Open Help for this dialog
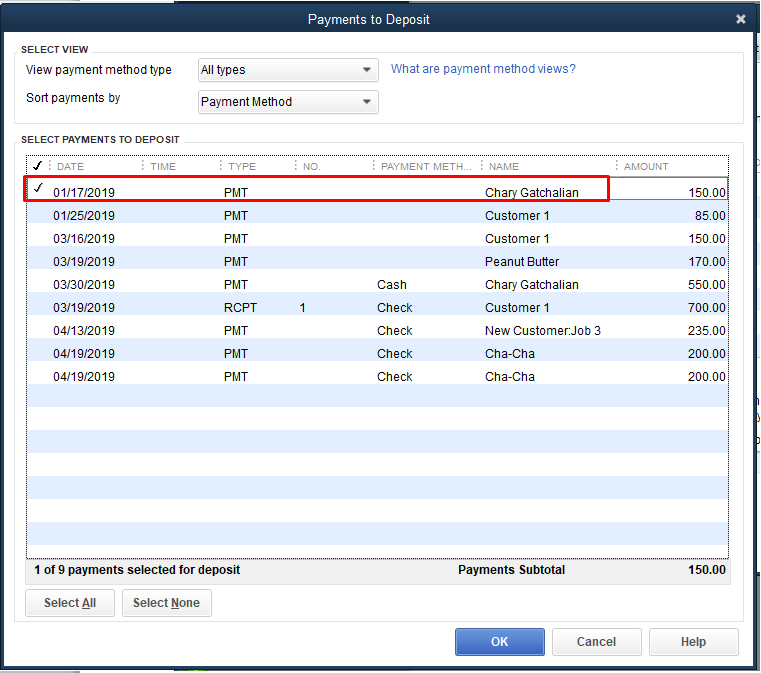761x673 pixels. coord(693,642)
